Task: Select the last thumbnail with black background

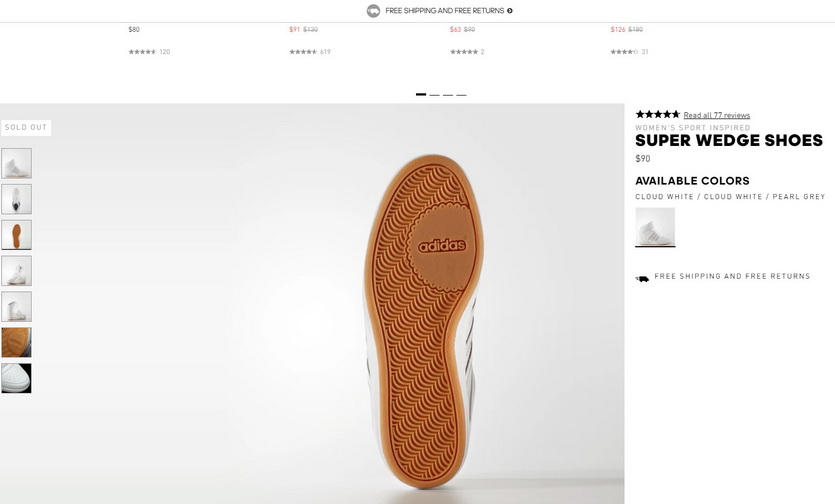Action: [x=16, y=378]
